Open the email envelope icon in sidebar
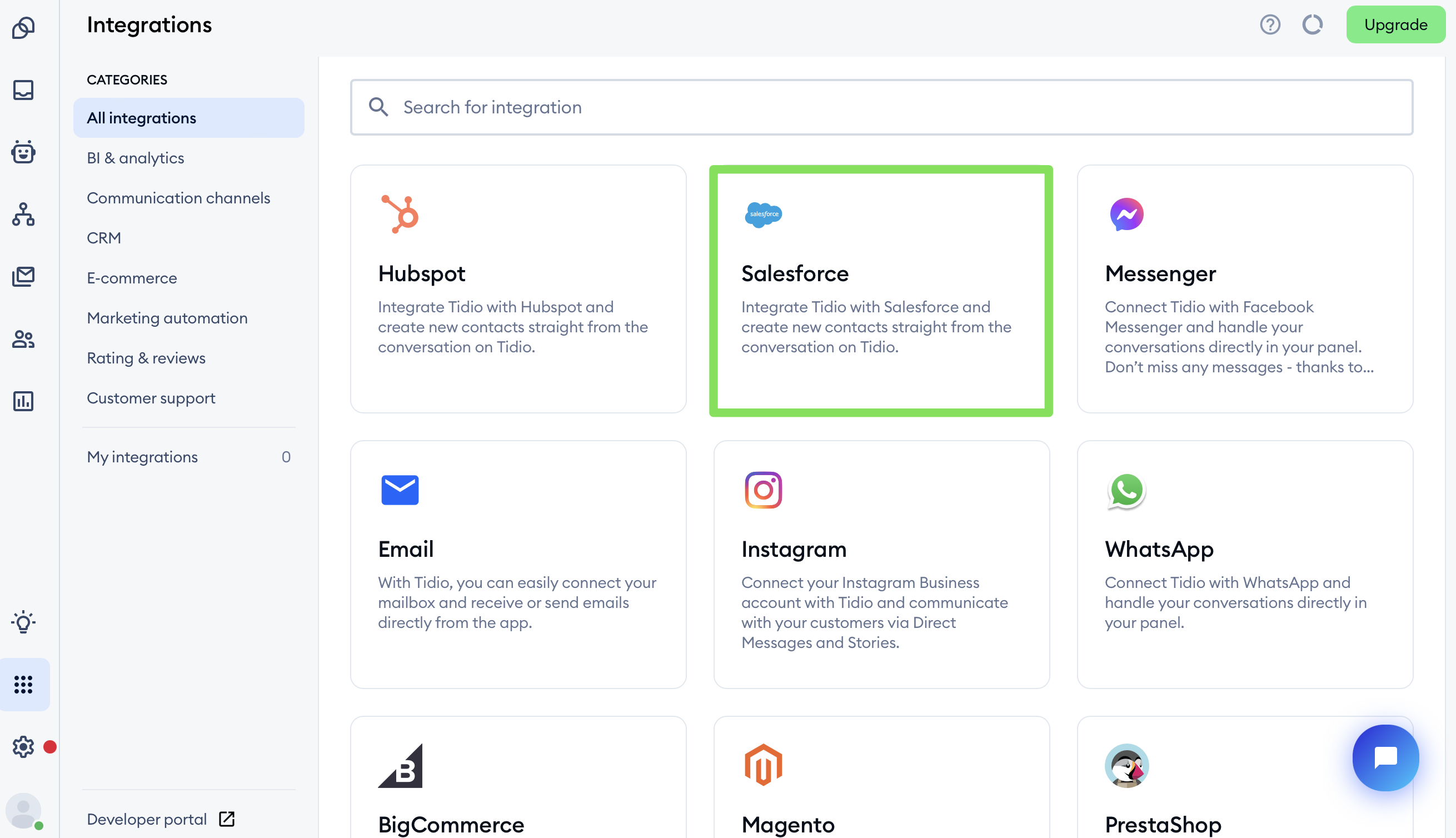Image resolution: width=1456 pixels, height=838 pixels. pos(23,276)
